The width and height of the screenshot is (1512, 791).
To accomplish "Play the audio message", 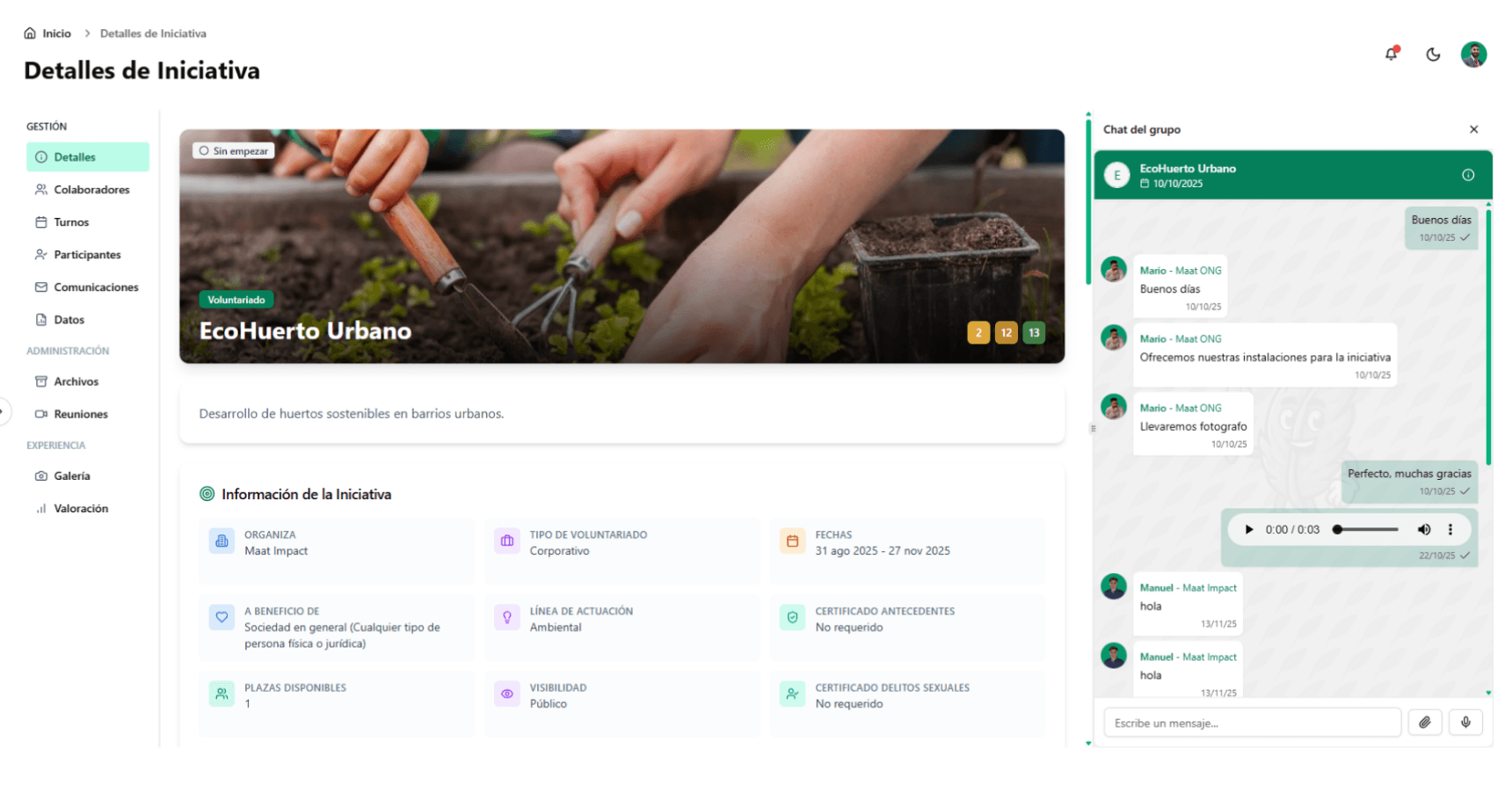I will pyautogui.click(x=1249, y=529).
